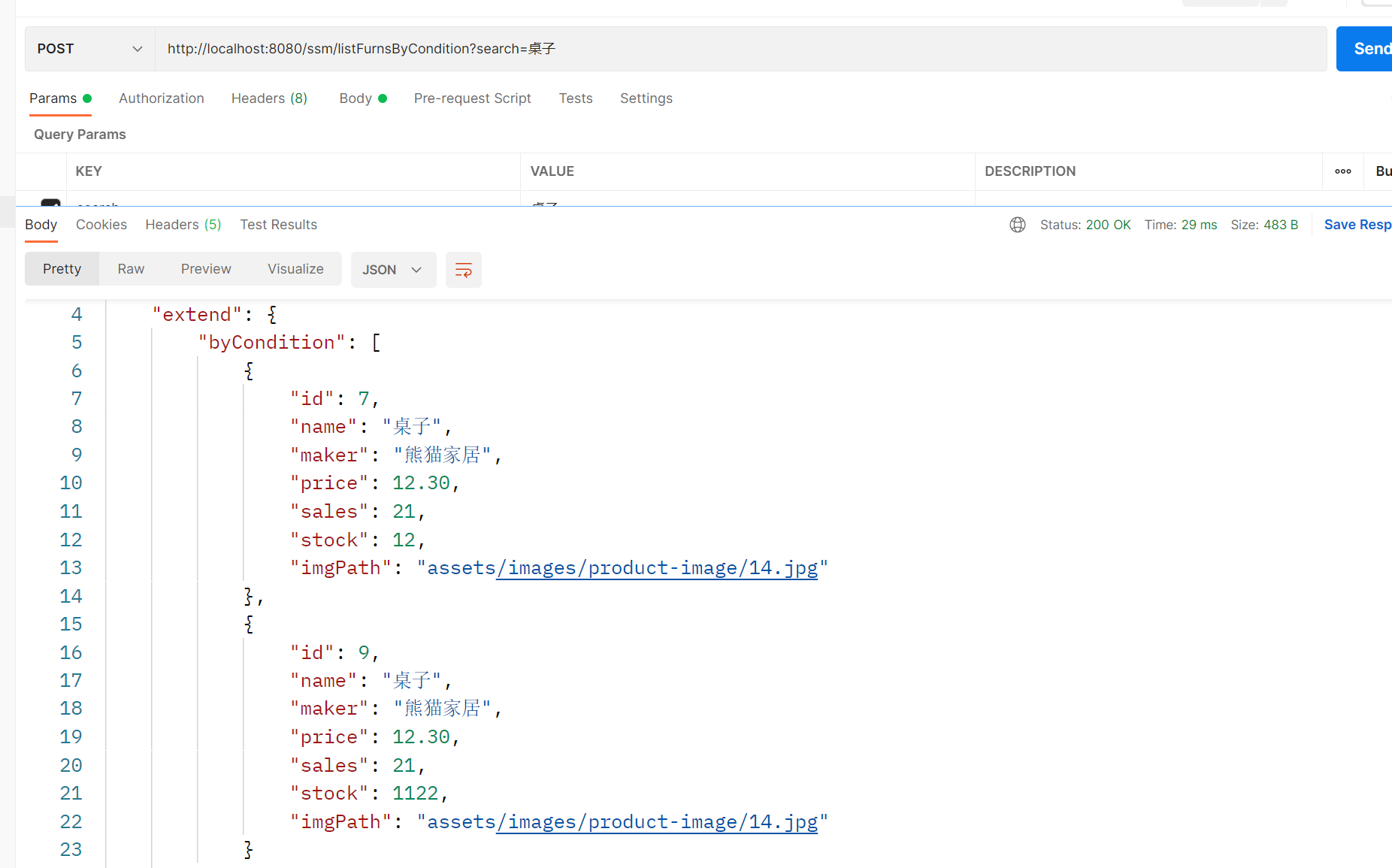Screen dimensions: 1392x868
Task: Click the DESCRIPTION column header
Action: coord(1030,171)
